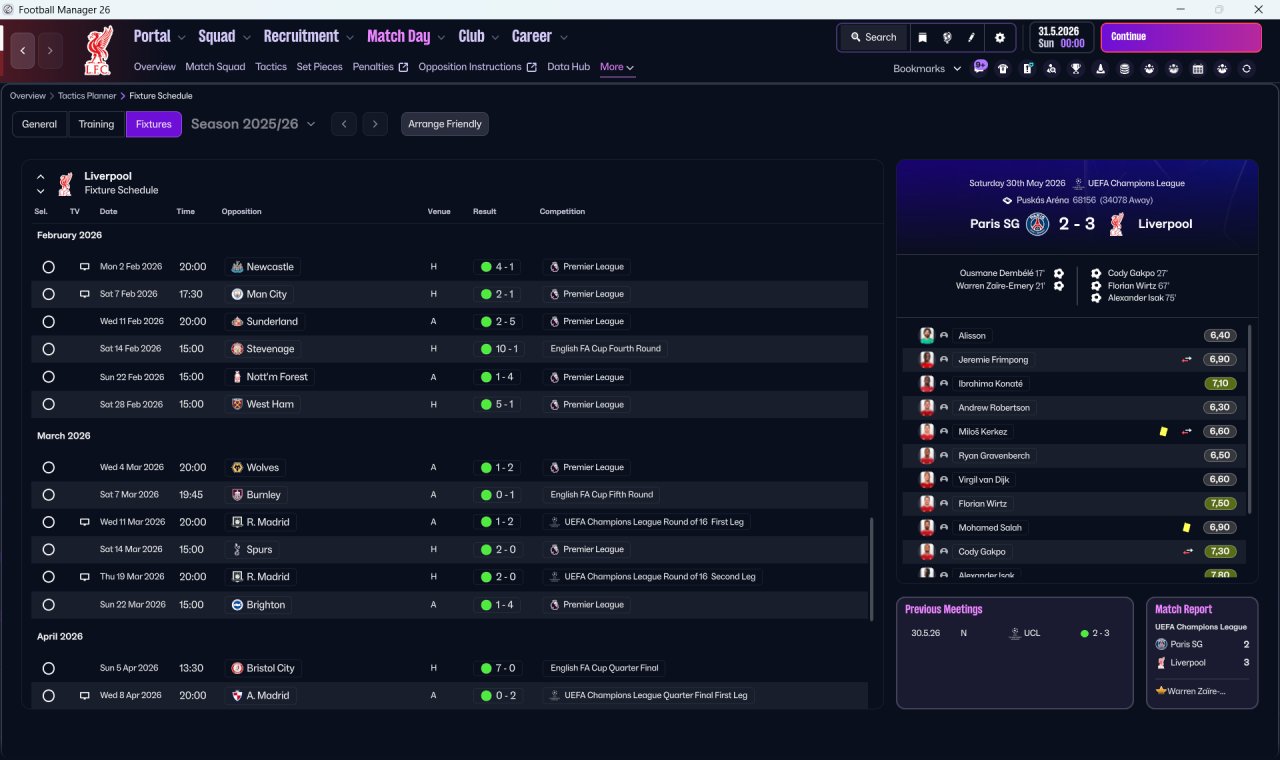Select the Newcastle fixture radio button
The image size is (1280, 760).
(x=48, y=267)
